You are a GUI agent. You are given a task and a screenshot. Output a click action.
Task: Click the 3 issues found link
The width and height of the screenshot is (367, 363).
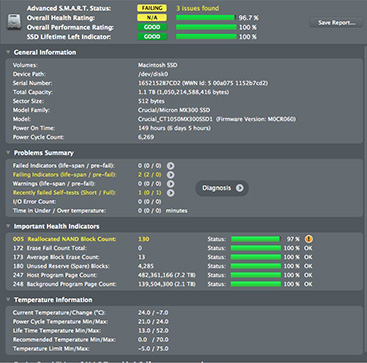198,8
